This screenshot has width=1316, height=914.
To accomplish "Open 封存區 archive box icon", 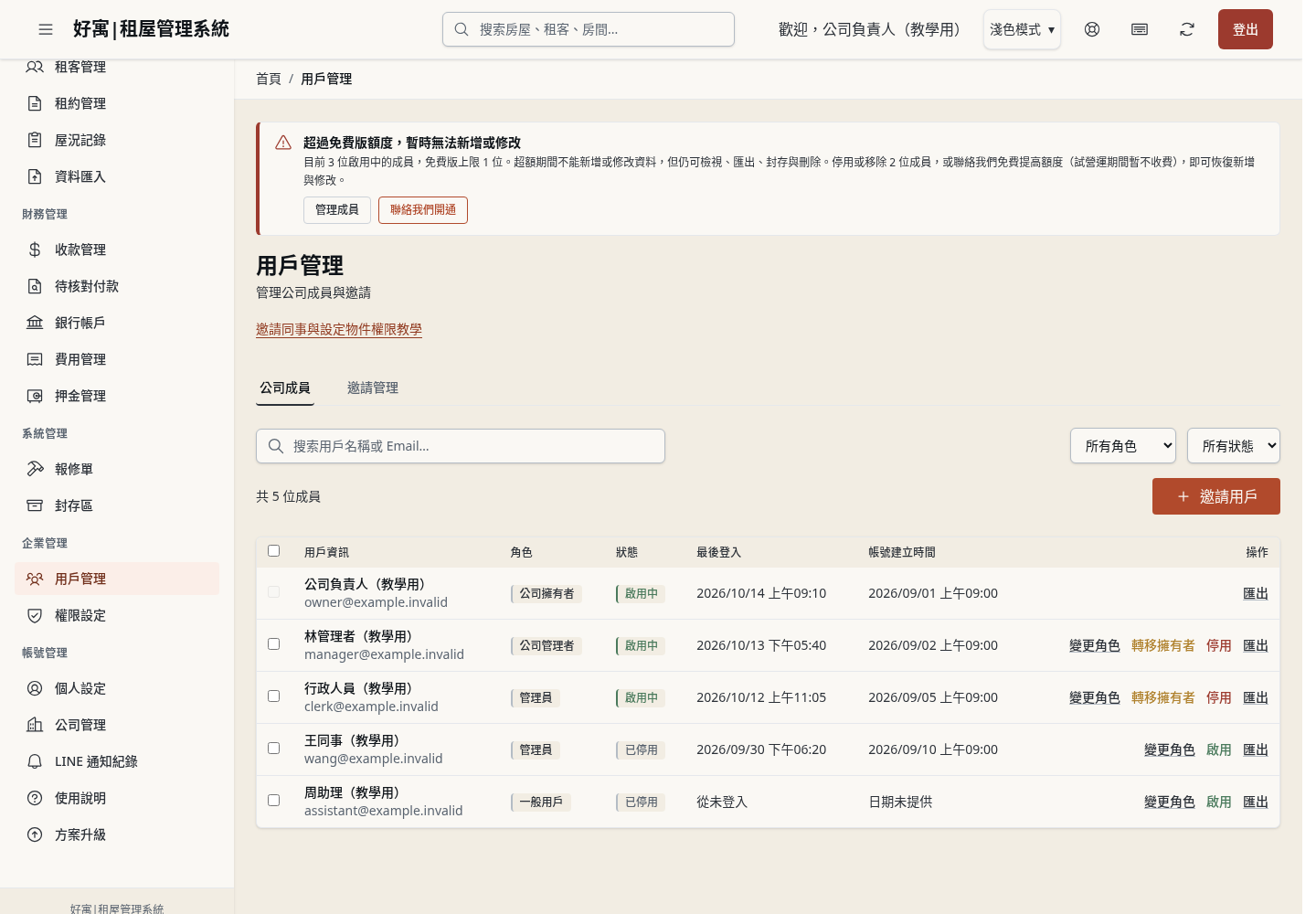I will [35, 505].
